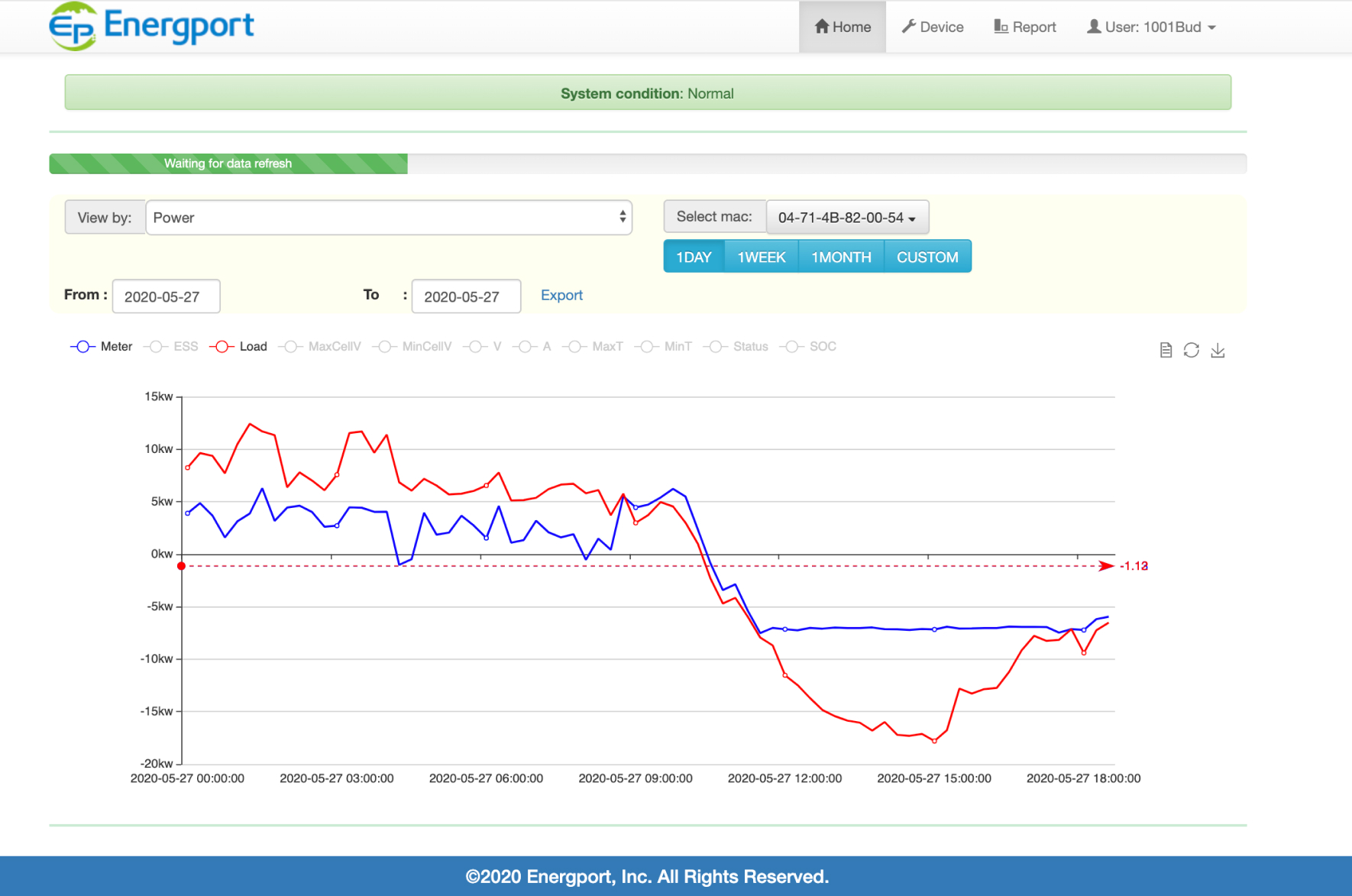Expand the Select mac address dropdown
This screenshot has height=896, width=1352.
tap(847, 218)
